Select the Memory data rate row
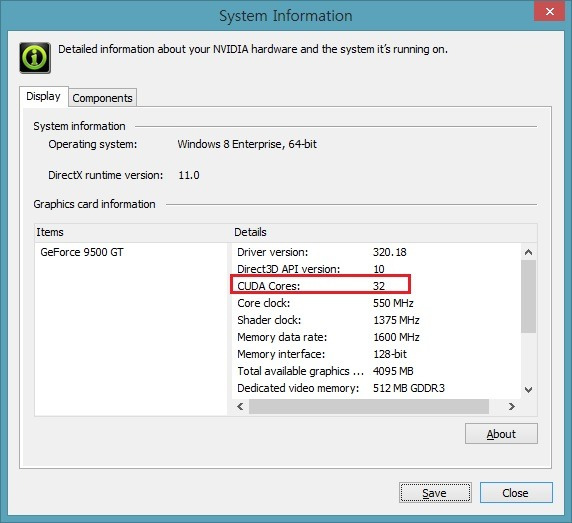Viewport: 572px width, 523px height. coord(376,337)
